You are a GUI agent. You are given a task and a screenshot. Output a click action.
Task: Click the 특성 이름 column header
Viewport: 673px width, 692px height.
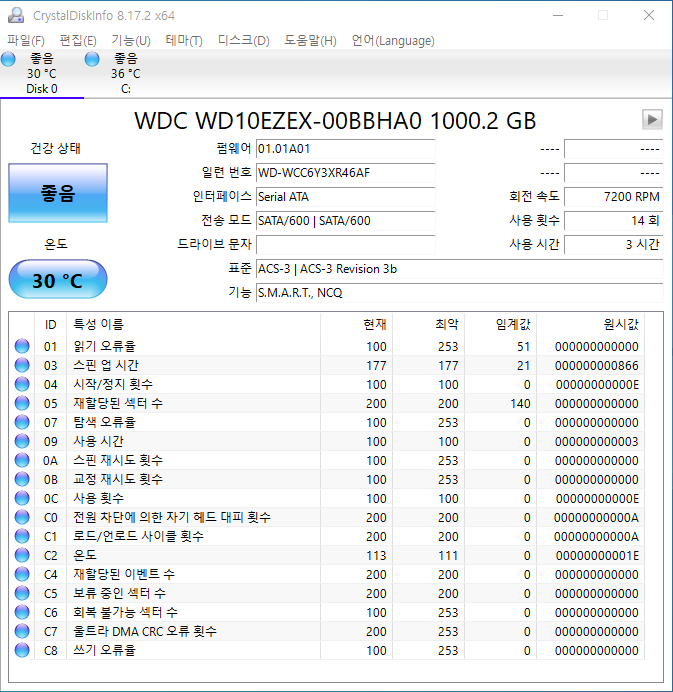(x=193, y=325)
